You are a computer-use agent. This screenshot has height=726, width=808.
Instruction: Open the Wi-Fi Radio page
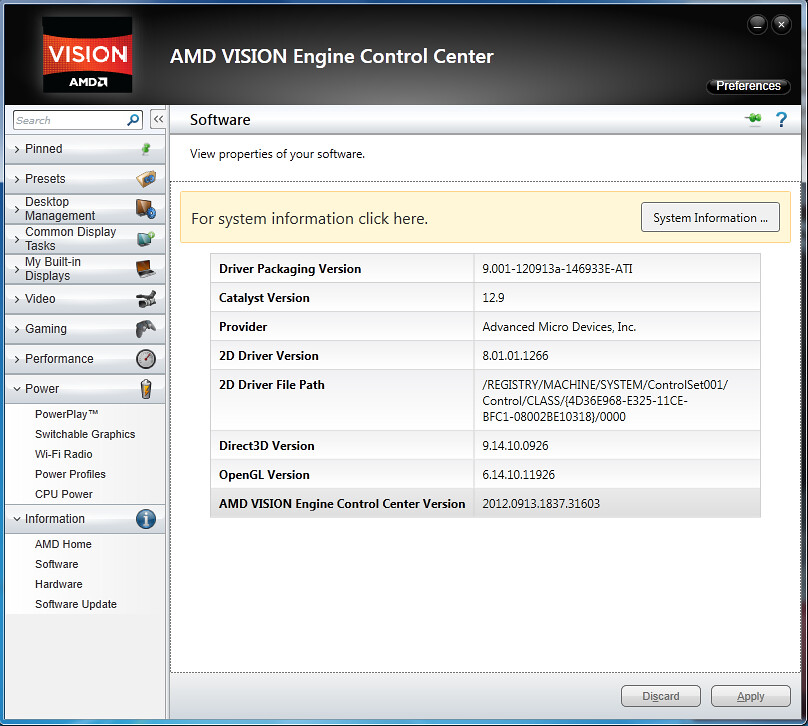tap(64, 454)
